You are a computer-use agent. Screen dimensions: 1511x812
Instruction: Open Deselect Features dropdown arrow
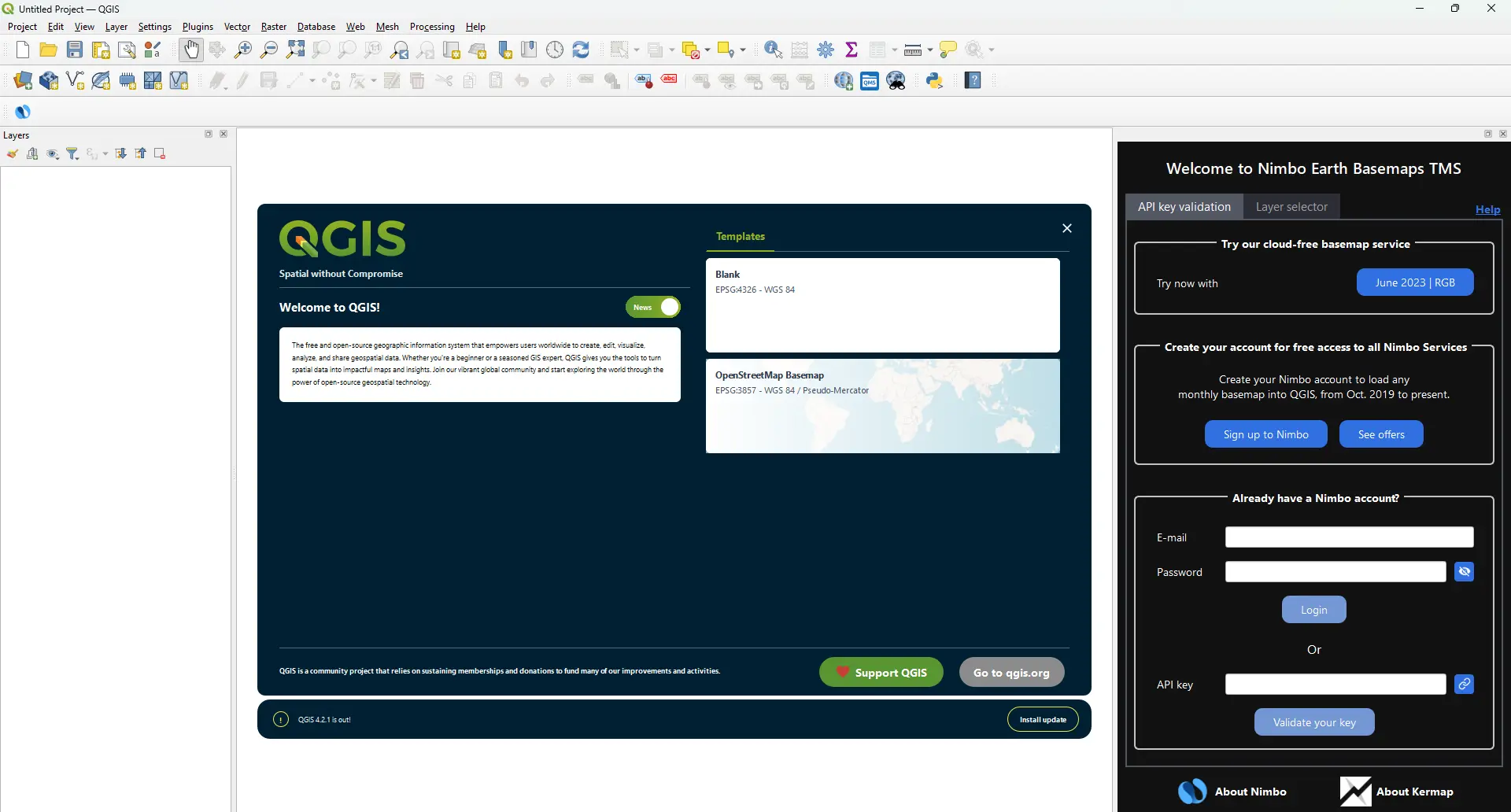[707, 50]
